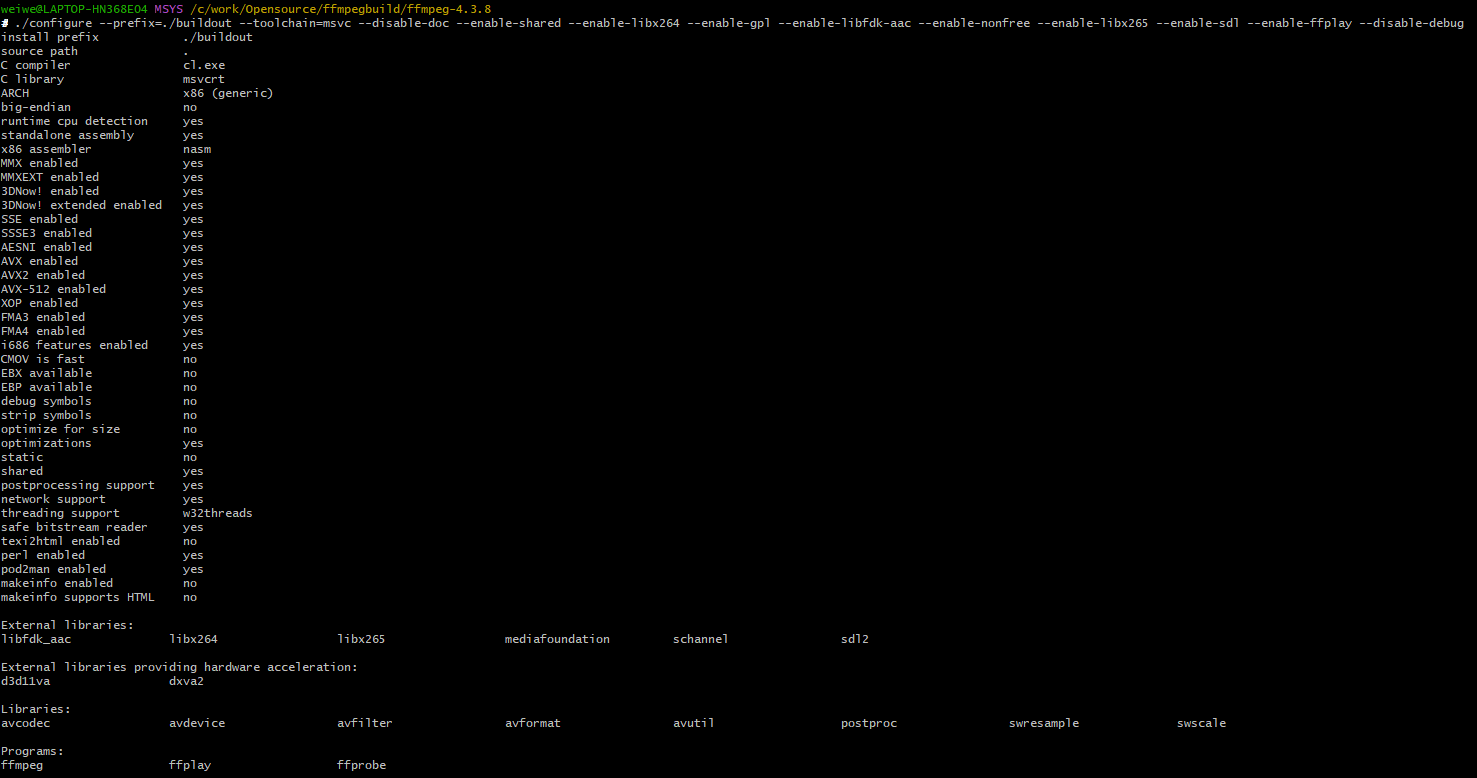This screenshot has height=778, width=1477.
Task: Select the "MMXEXT enabled" label
Action: (x=50, y=177)
